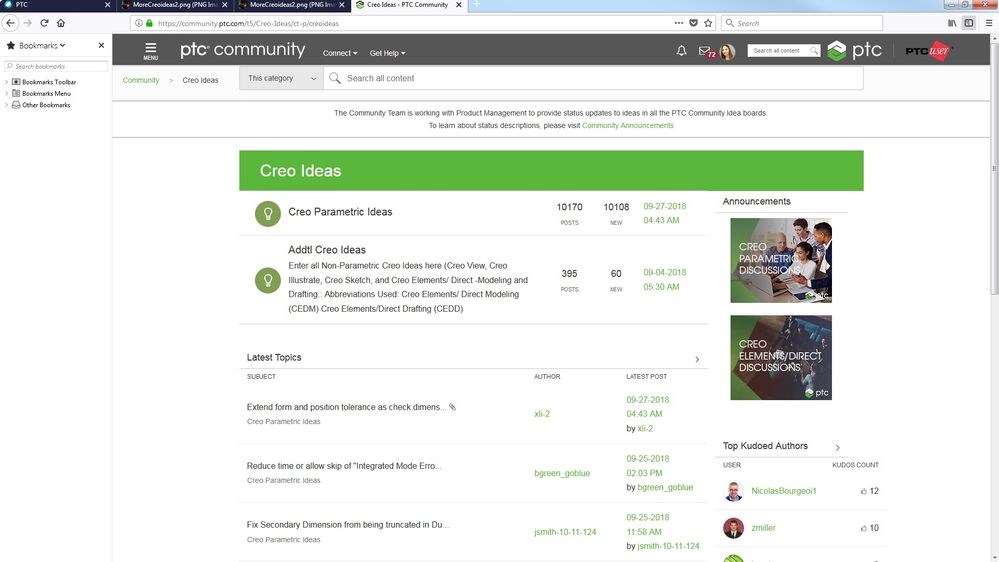The image size is (999, 562).
Task: Close the PTC browser tab
Action: (x=107, y=4)
